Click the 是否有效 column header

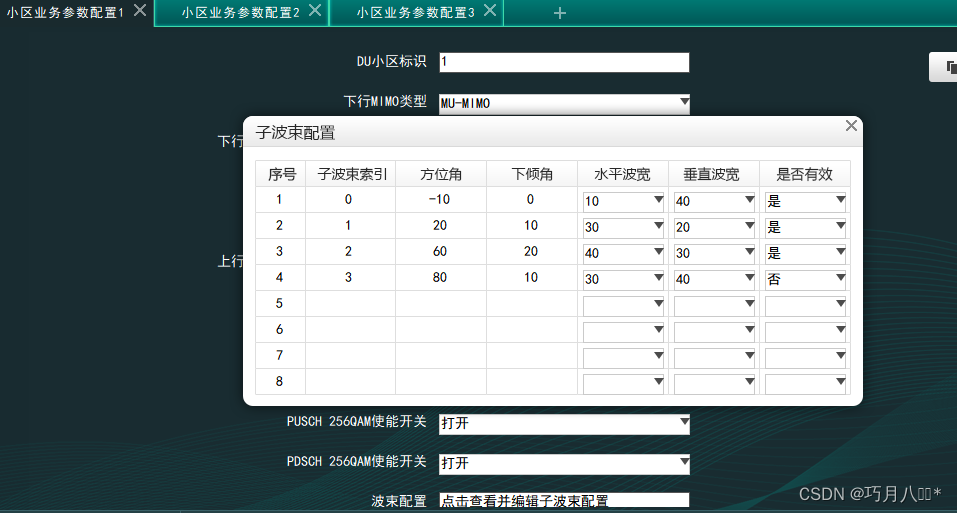[x=804, y=174]
